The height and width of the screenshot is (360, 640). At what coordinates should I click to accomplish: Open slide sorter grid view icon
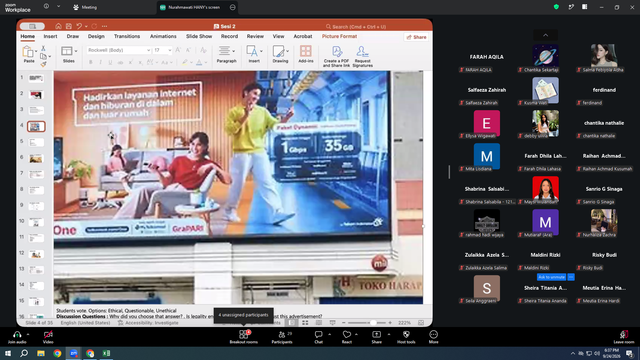[305, 323]
